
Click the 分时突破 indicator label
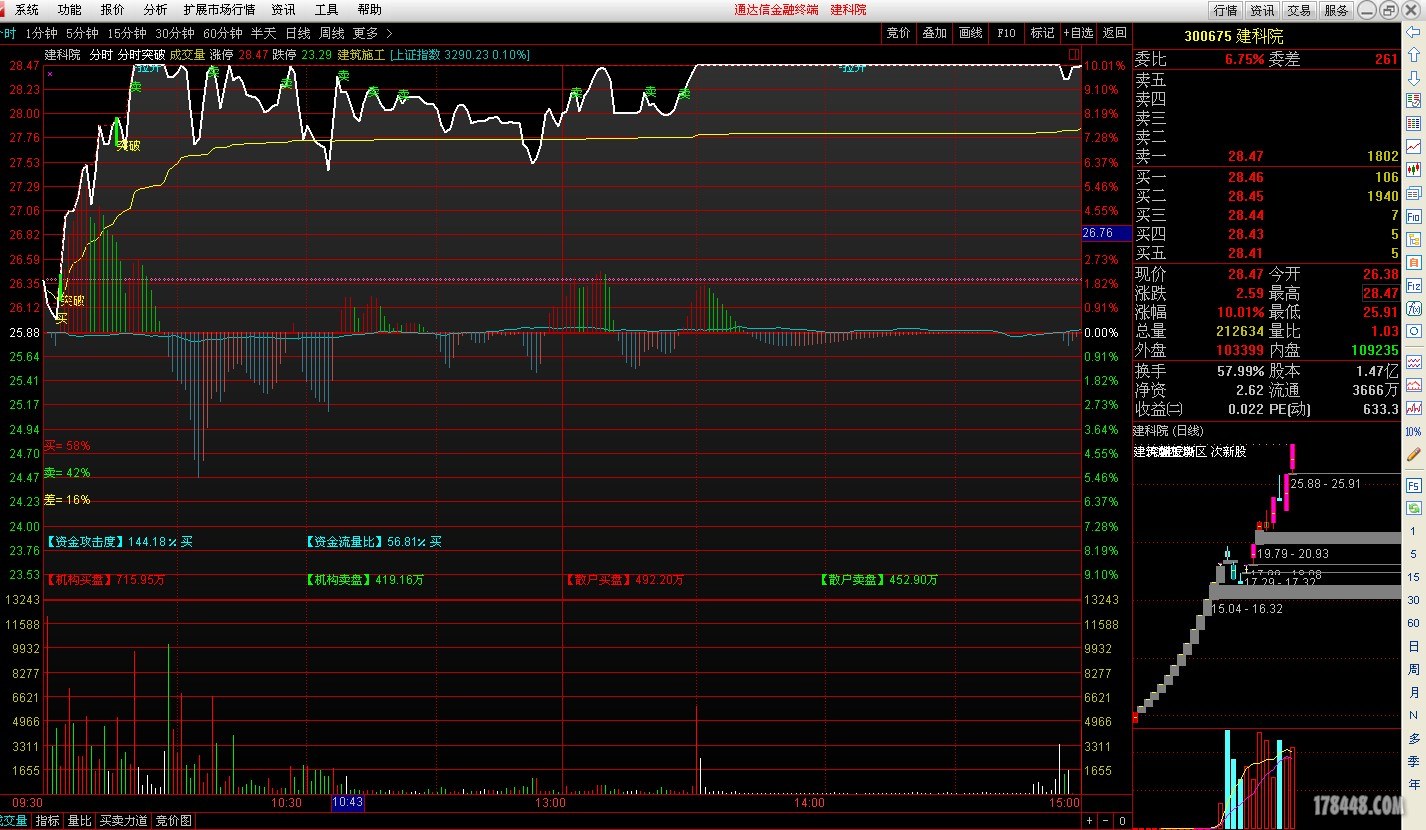pos(141,54)
